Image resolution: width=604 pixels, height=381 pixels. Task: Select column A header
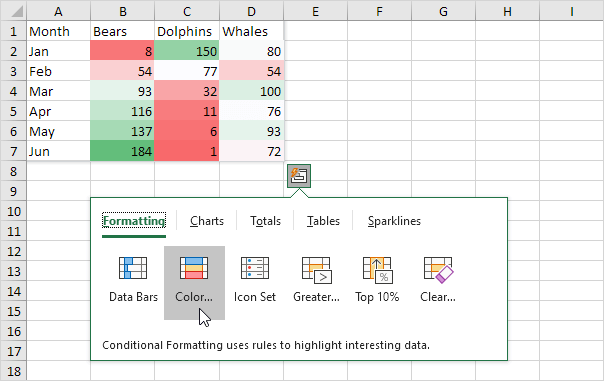pos(58,11)
